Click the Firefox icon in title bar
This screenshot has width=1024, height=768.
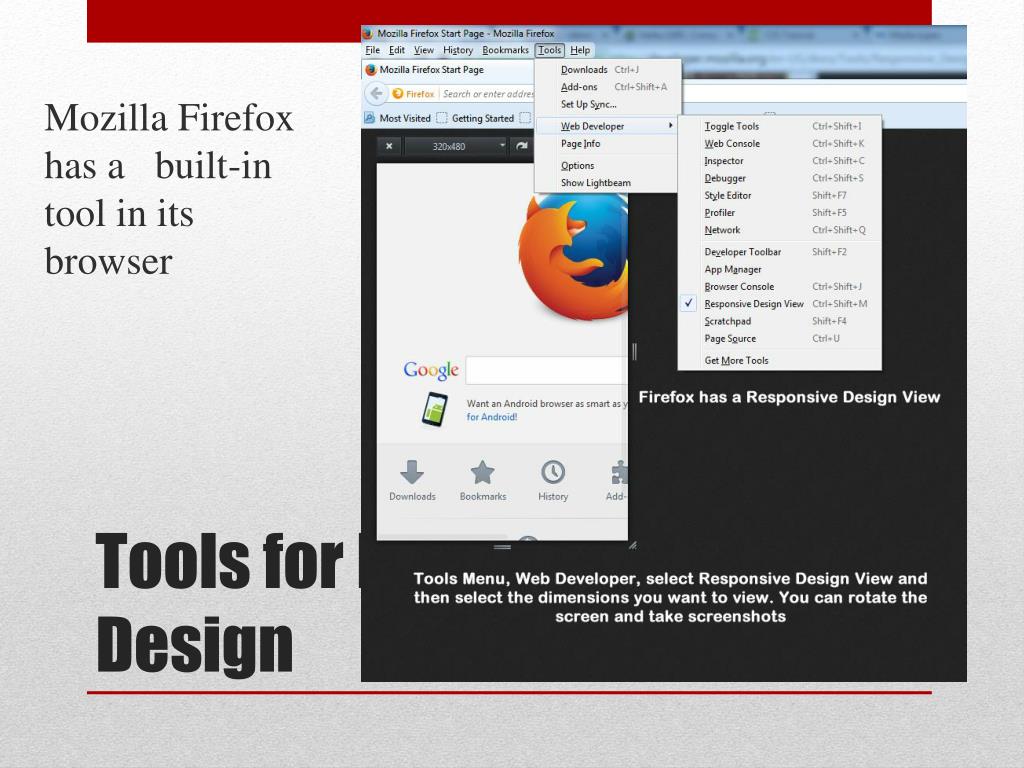pyautogui.click(x=368, y=33)
